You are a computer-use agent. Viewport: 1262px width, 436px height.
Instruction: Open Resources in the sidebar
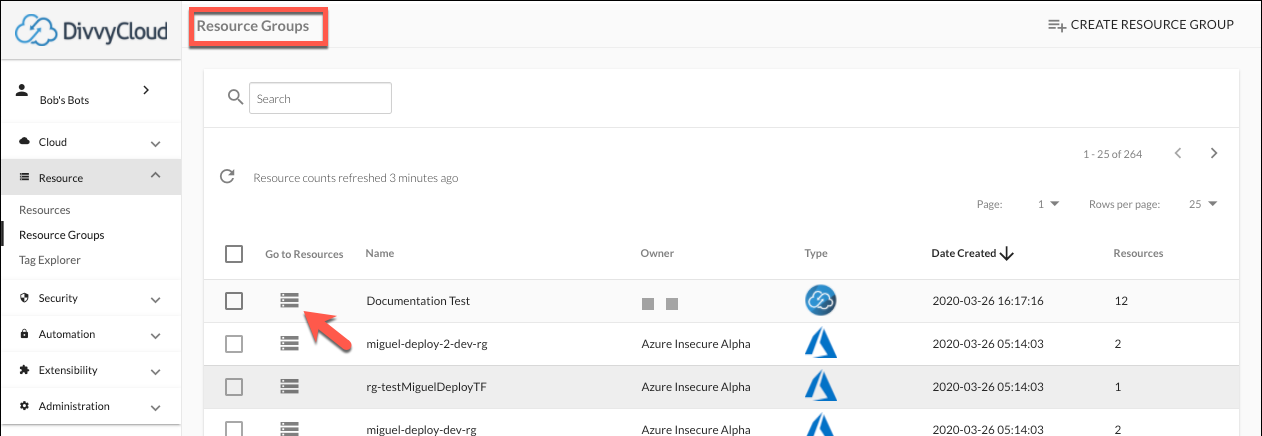(x=45, y=210)
